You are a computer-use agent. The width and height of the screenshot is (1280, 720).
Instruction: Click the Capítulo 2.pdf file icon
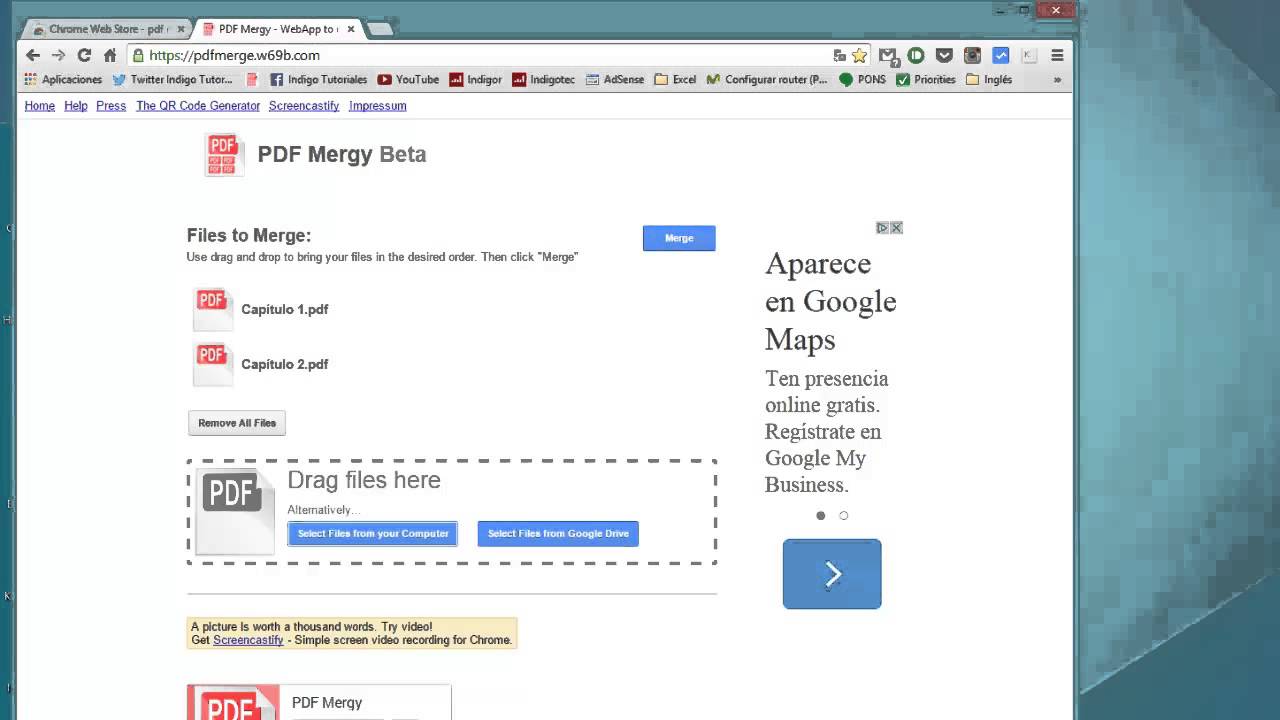[213, 364]
